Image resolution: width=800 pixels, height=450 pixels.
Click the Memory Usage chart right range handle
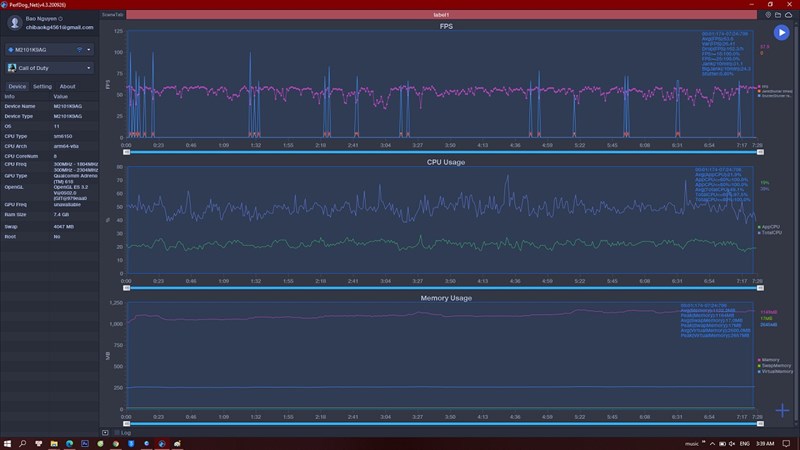point(760,423)
